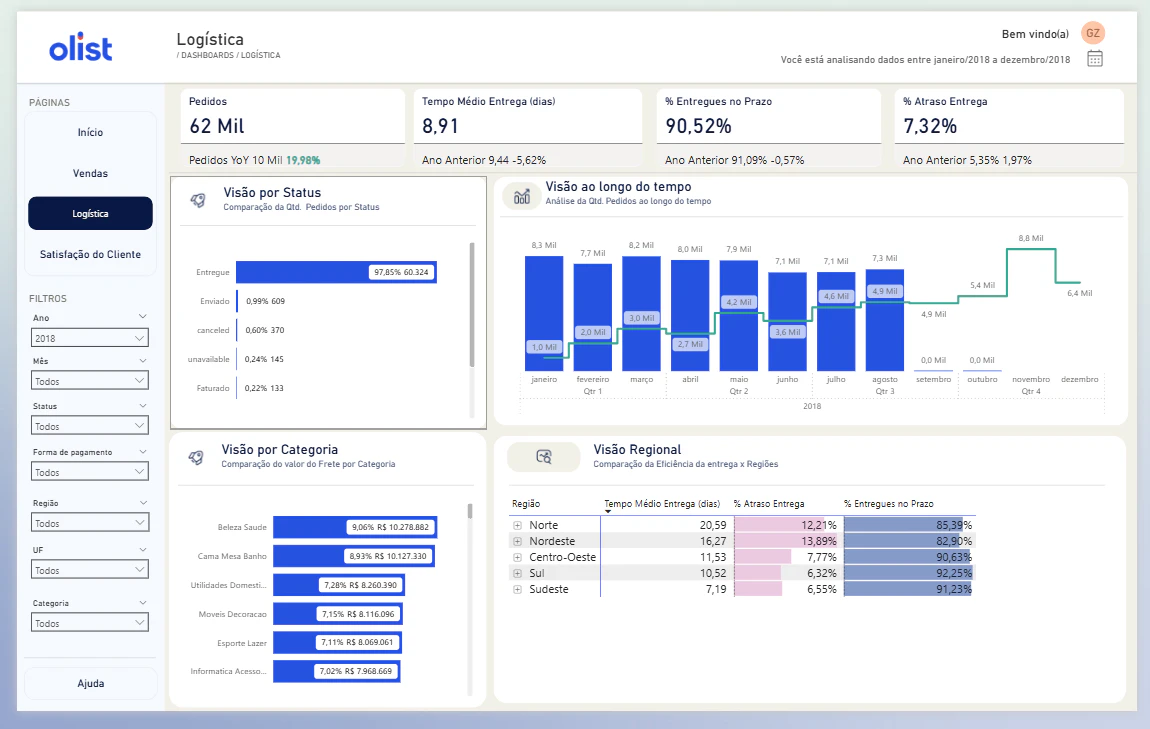
Task: Open the Forma de pagamento dropdown
Action: pos(89,472)
